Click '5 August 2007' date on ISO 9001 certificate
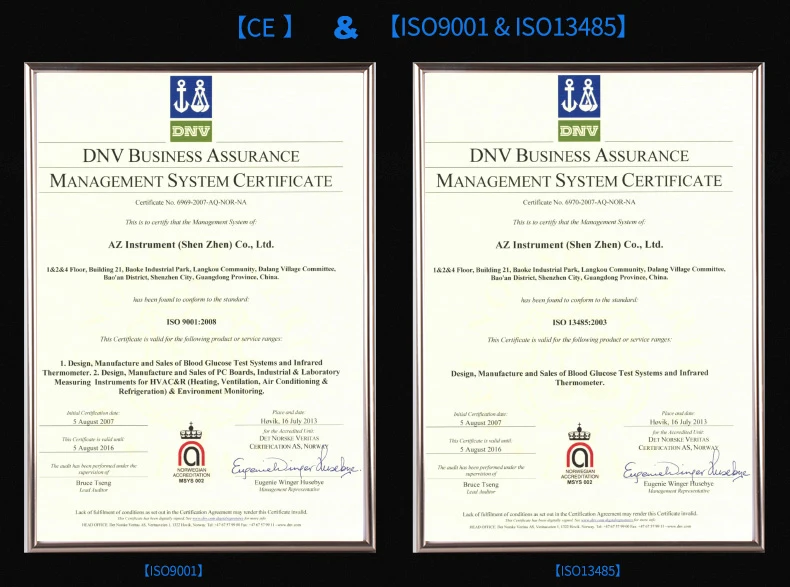The height and width of the screenshot is (587, 790). click(94, 422)
